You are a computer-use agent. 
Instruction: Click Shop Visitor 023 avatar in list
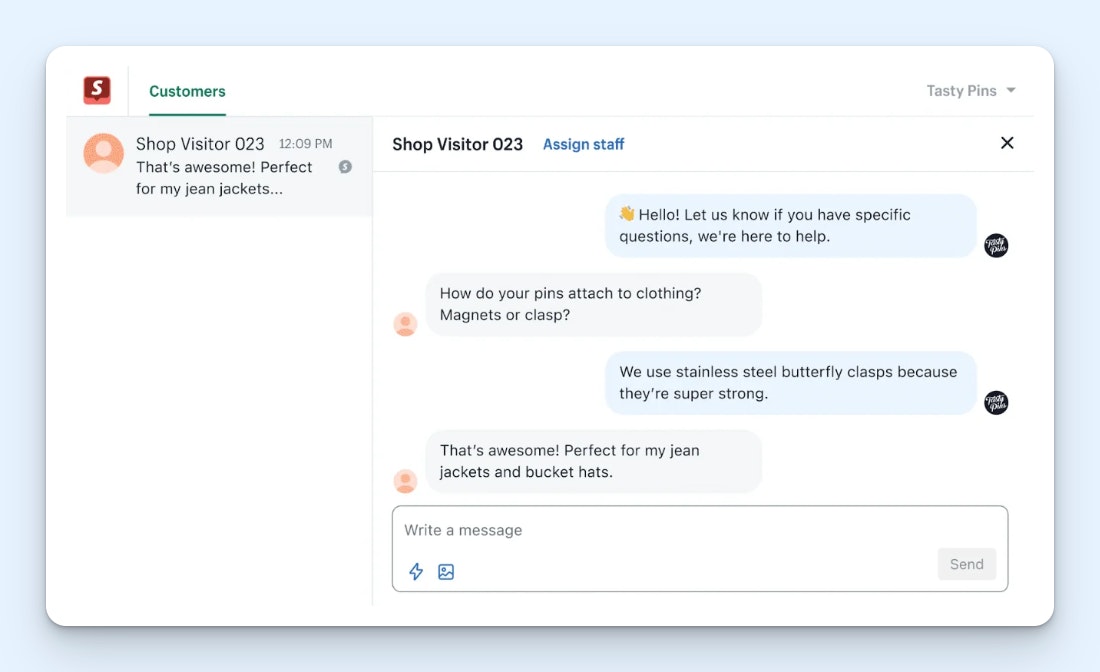coord(104,154)
